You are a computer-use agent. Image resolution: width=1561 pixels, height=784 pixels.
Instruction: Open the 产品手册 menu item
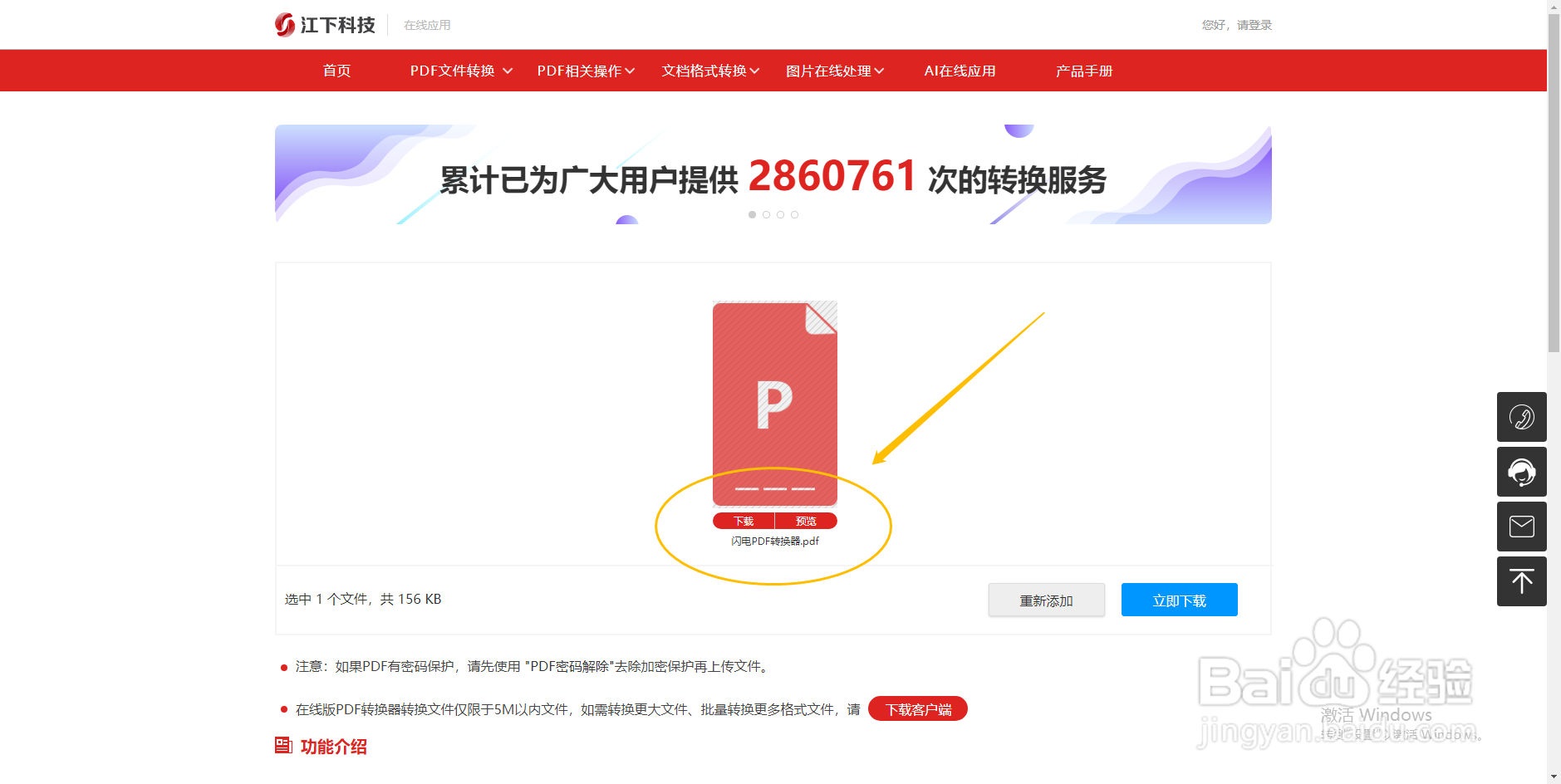click(1083, 71)
